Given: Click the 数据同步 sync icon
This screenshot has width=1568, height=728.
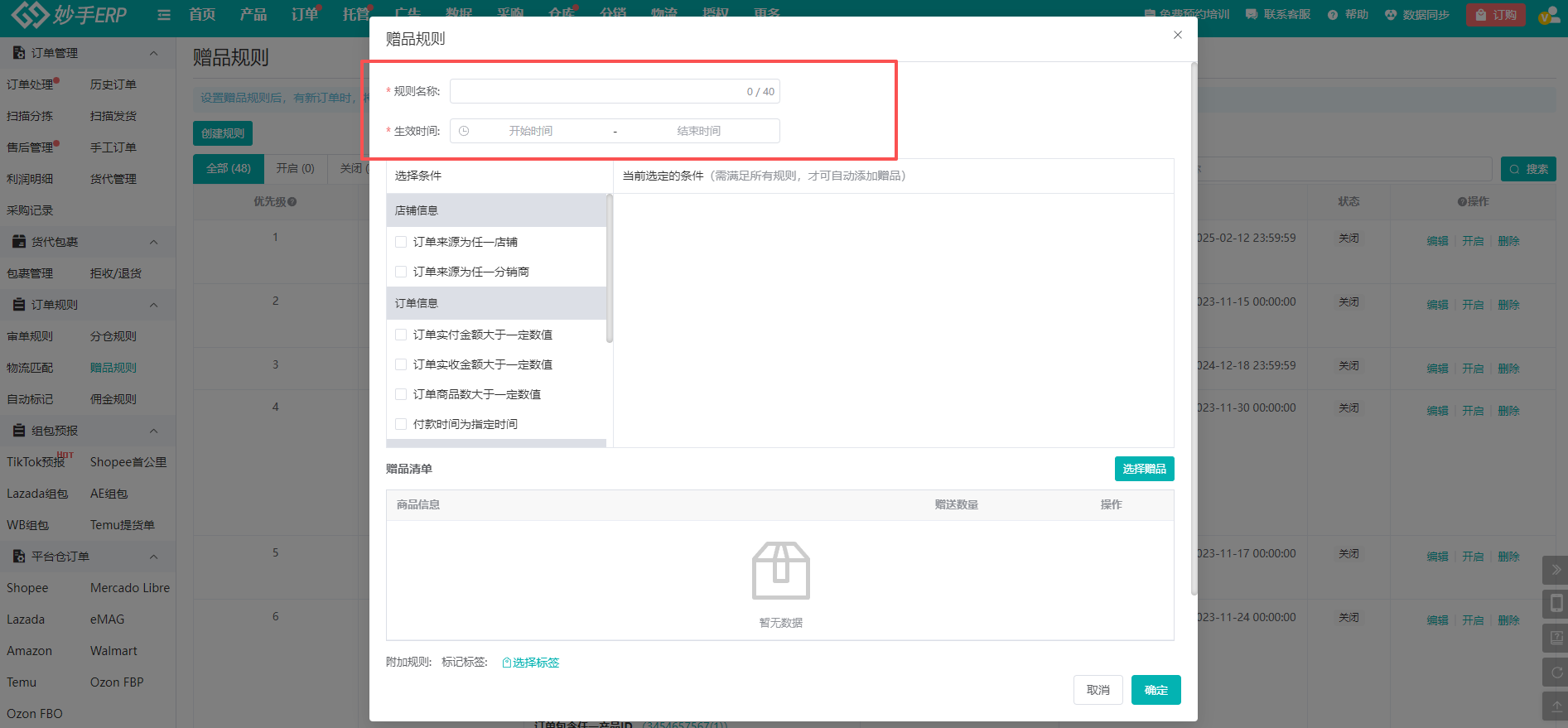Looking at the screenshot, I should point(1391,15).
